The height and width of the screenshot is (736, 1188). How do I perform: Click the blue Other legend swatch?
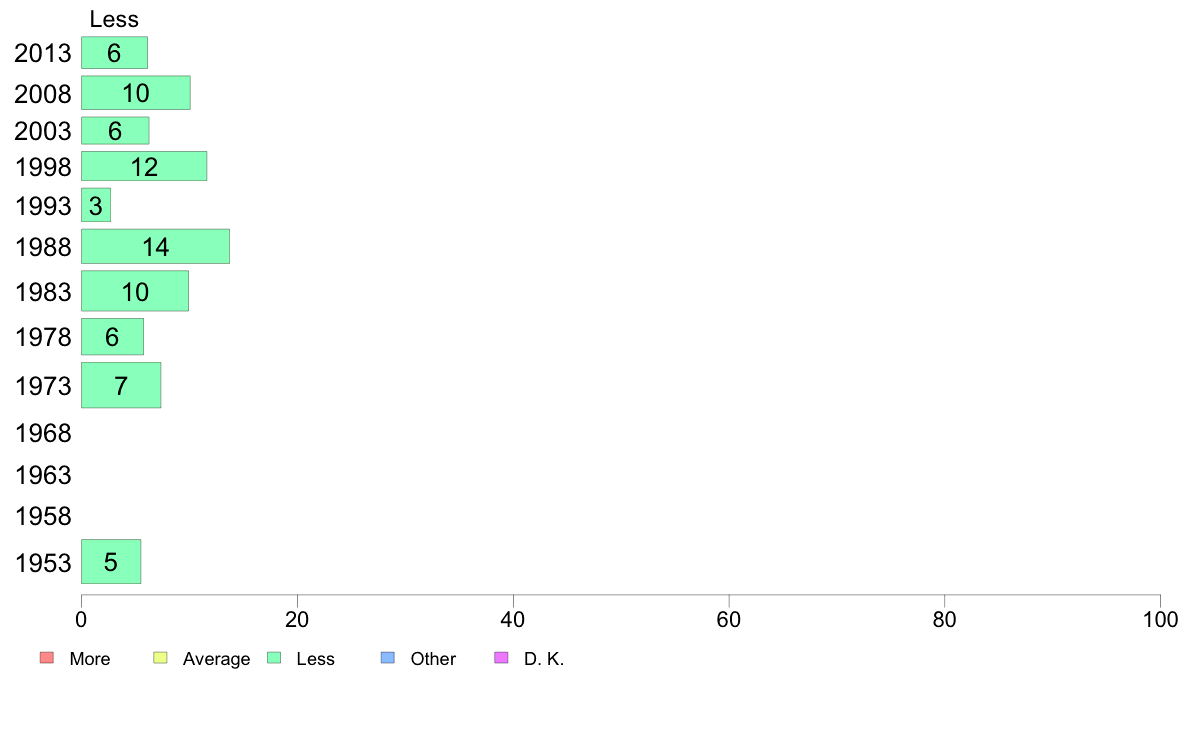coord(388,658)
